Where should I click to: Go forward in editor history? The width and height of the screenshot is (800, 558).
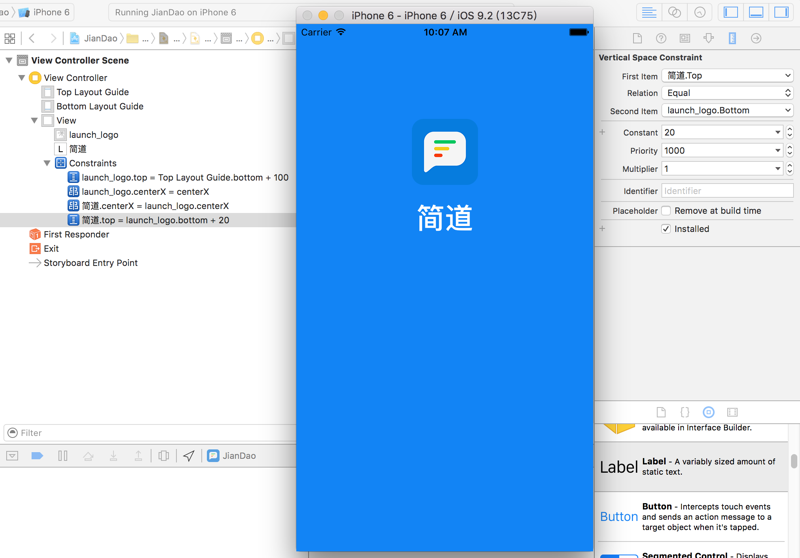53,38
